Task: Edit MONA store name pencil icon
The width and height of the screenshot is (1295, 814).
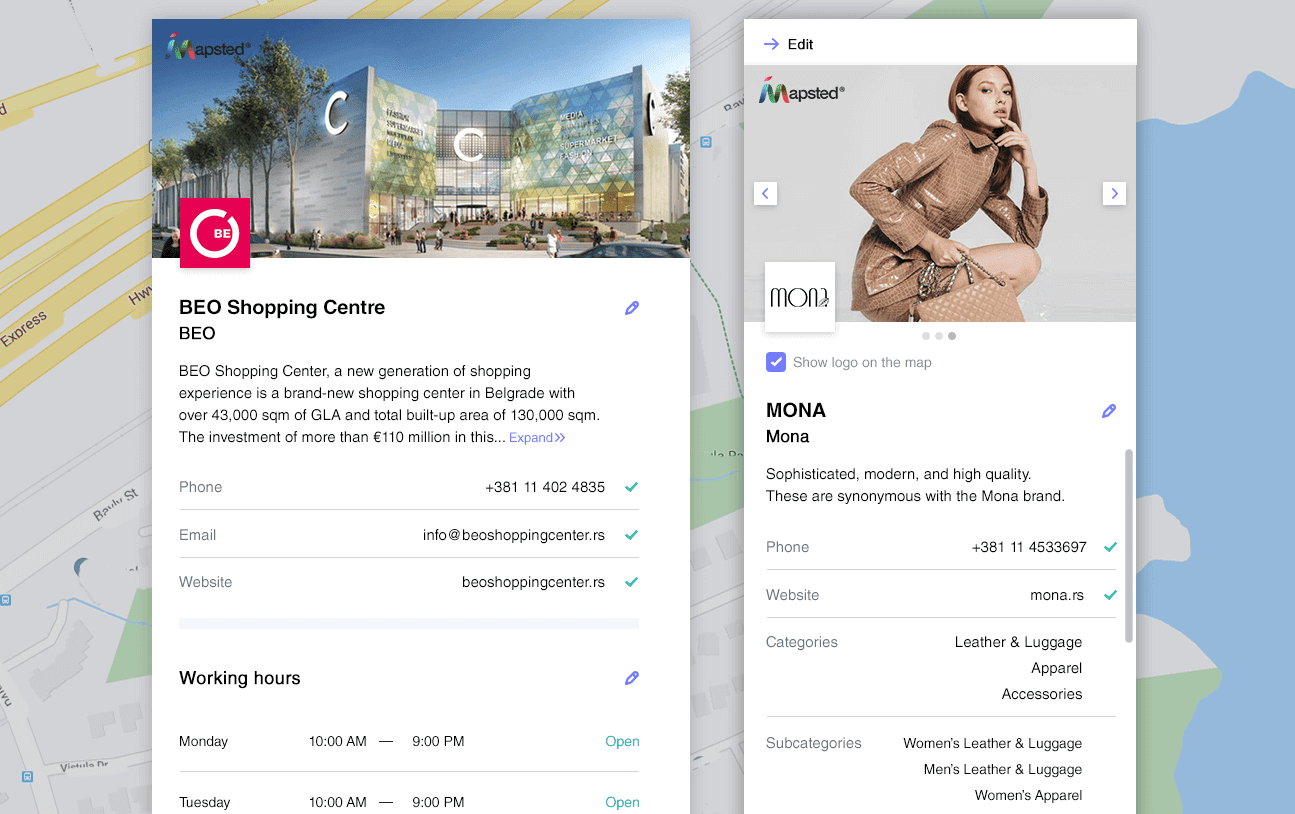Action: pos(1109,411)
